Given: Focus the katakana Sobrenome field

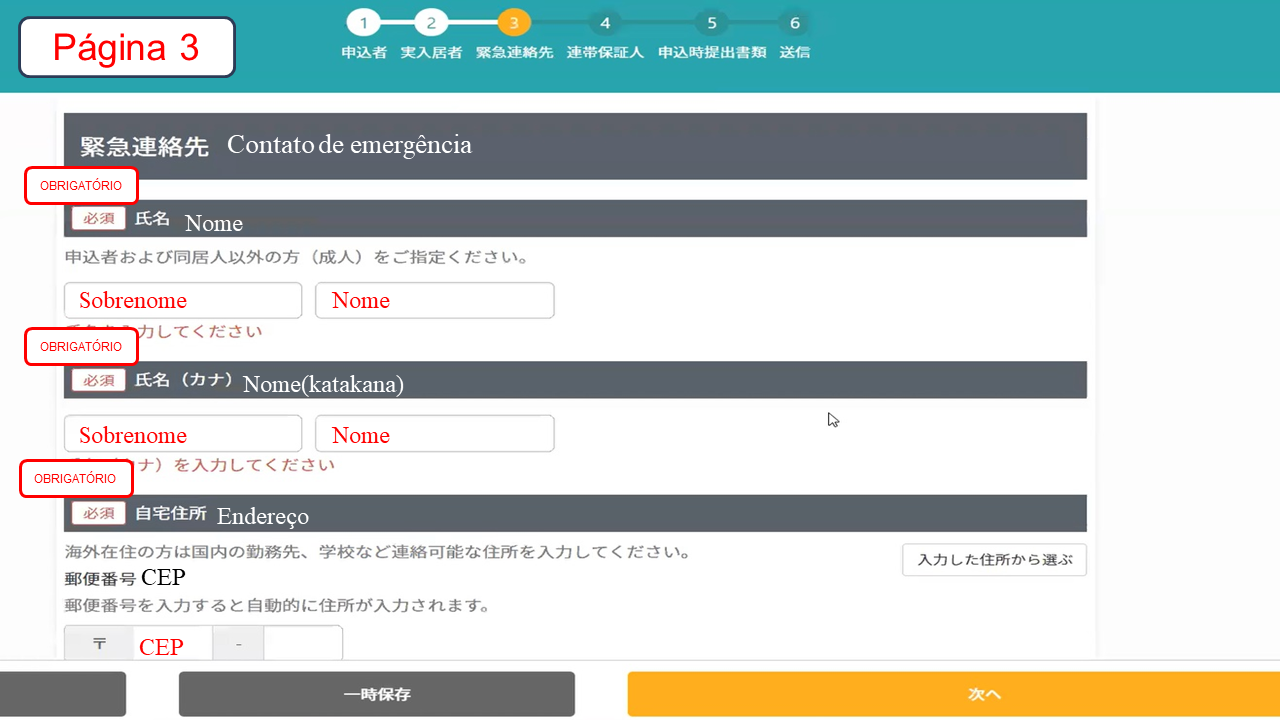Looking at the screenshot, I should tap(183, 434).
